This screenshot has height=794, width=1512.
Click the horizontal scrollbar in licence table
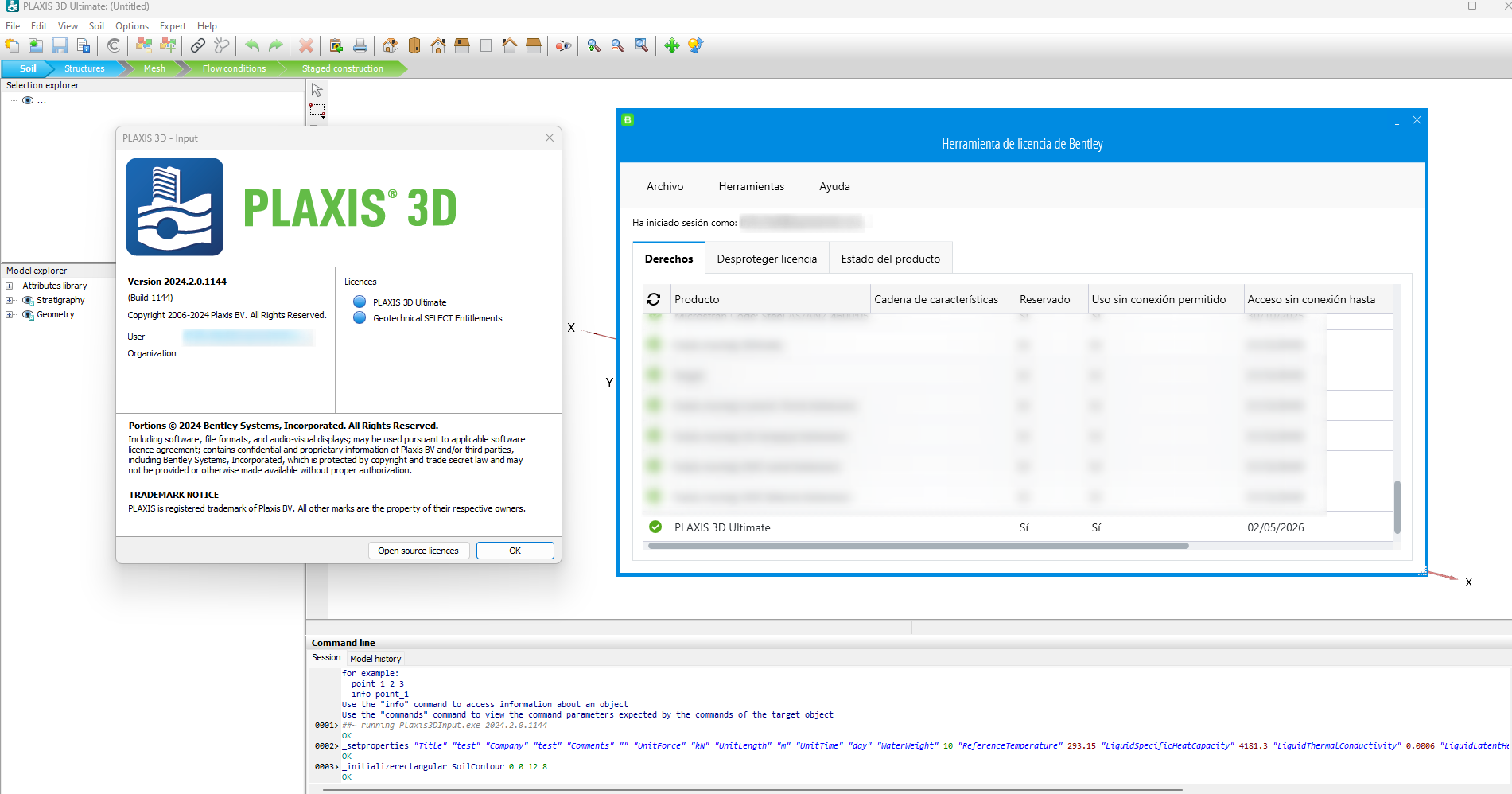tap(918, 546)
